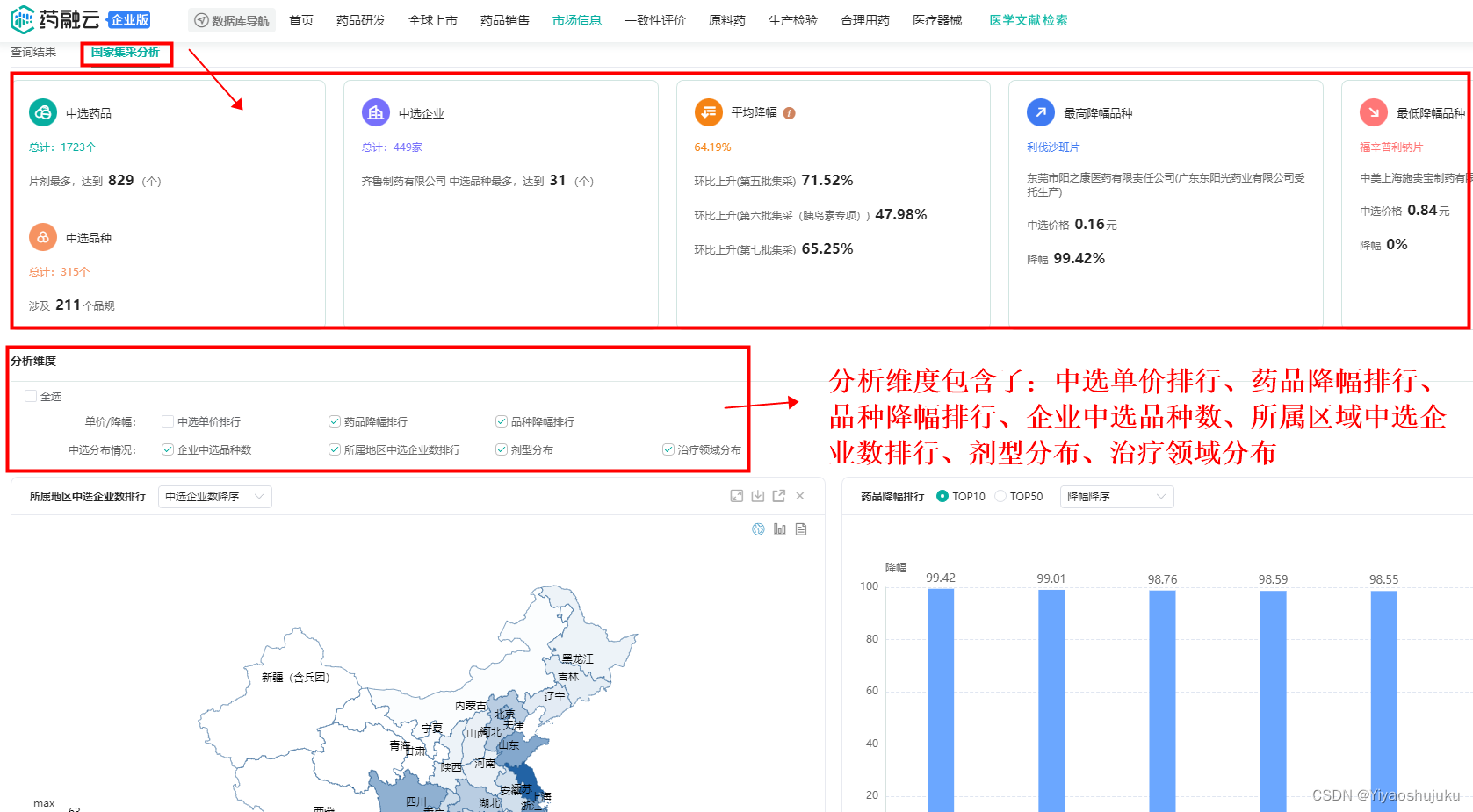This screenshot has width=1473, height=812.
Task: Click 环比上升(第七批集采) 65.25% text
Action: click(x=774, y=249)
